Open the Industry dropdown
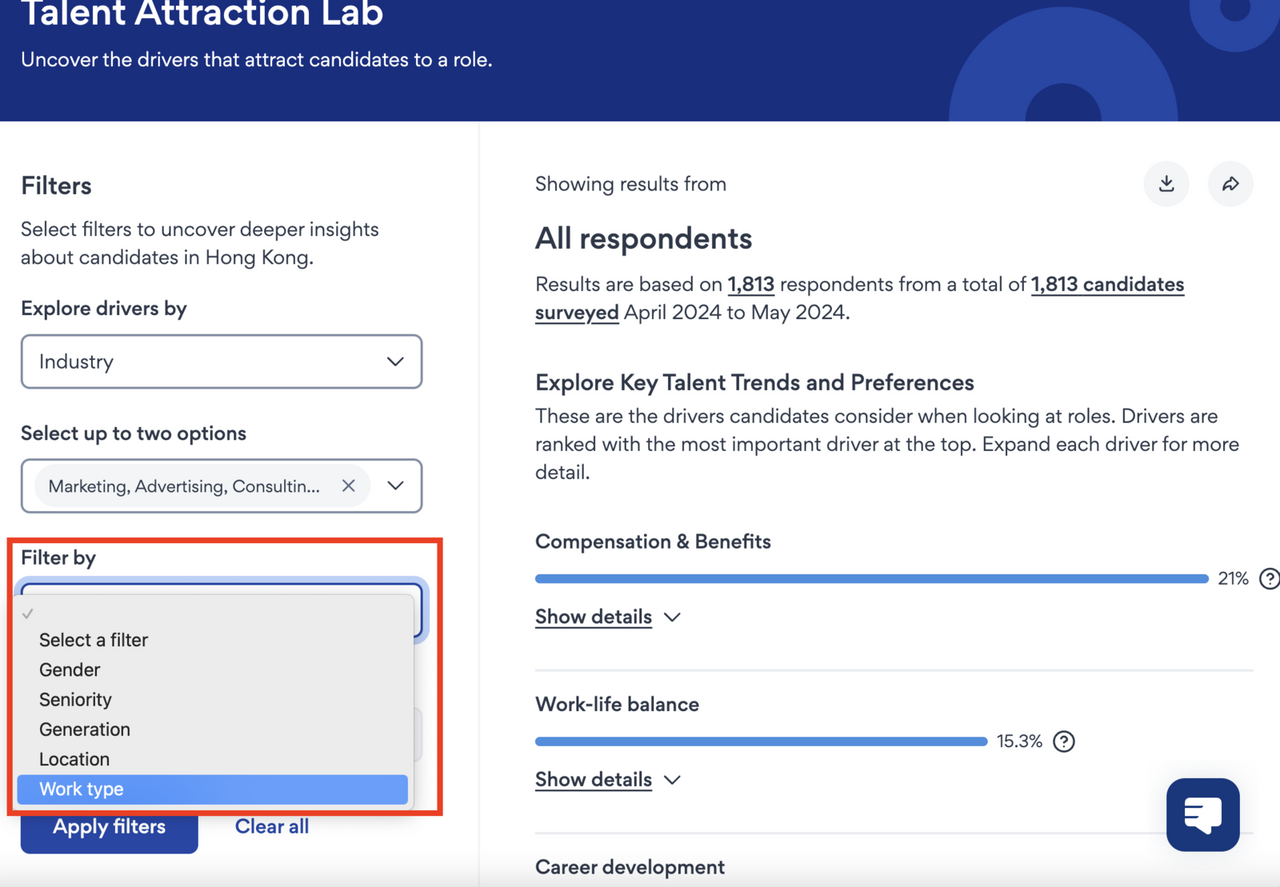1280x887 pixels. [221, 361]
